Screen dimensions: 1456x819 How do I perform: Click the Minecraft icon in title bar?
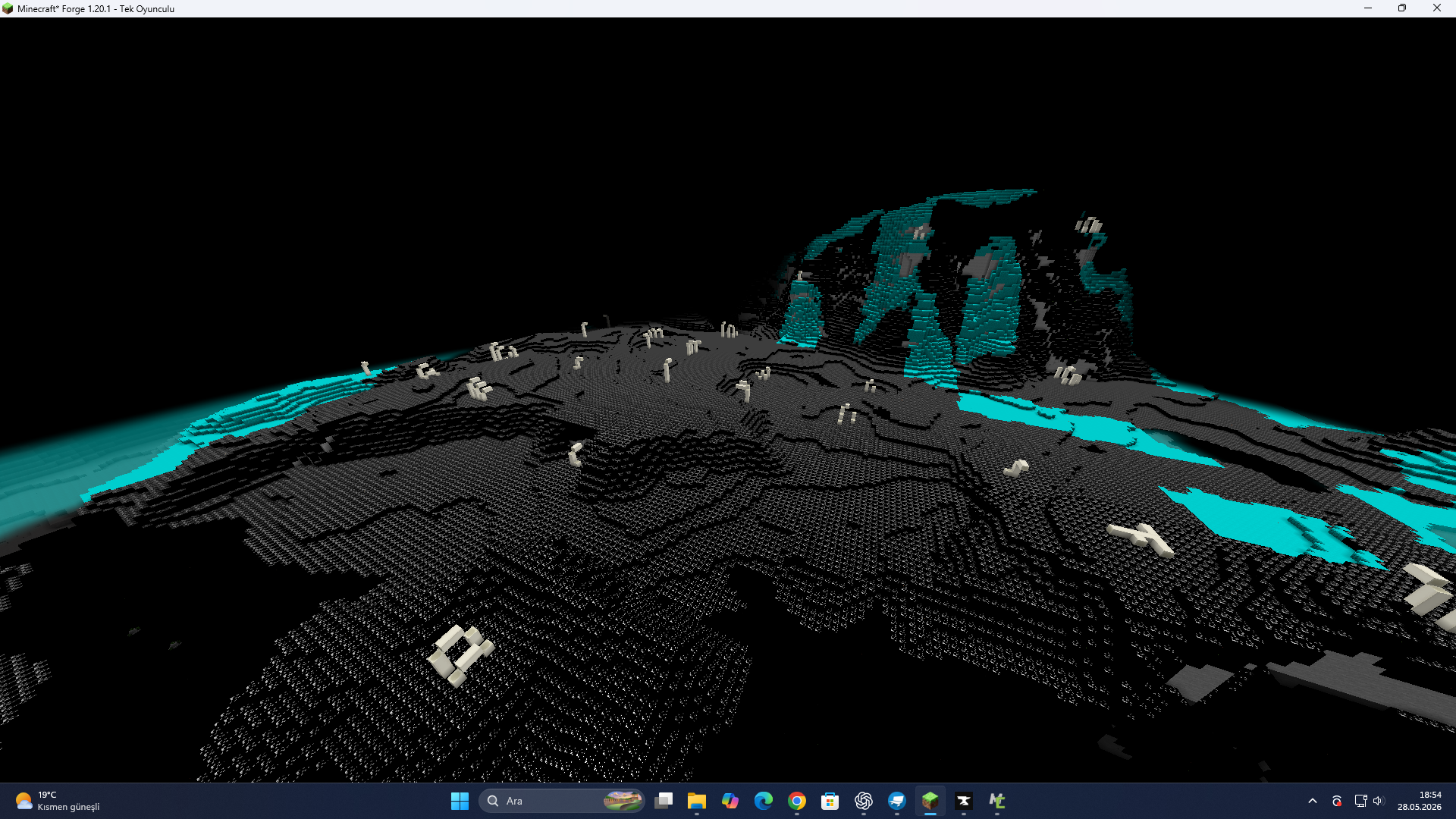(x=8, y=8)
